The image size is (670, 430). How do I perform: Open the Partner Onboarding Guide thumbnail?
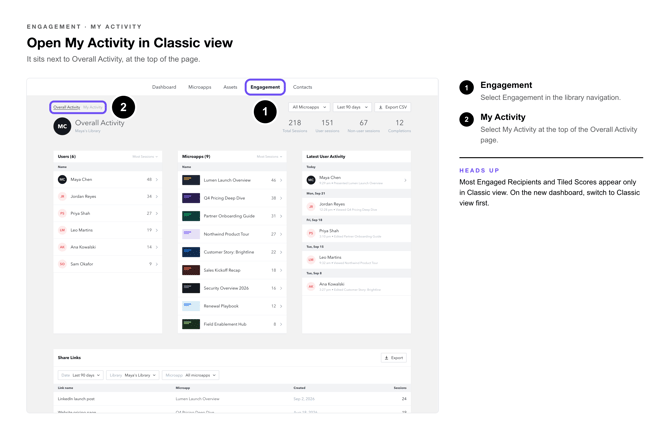coord(191,216)
